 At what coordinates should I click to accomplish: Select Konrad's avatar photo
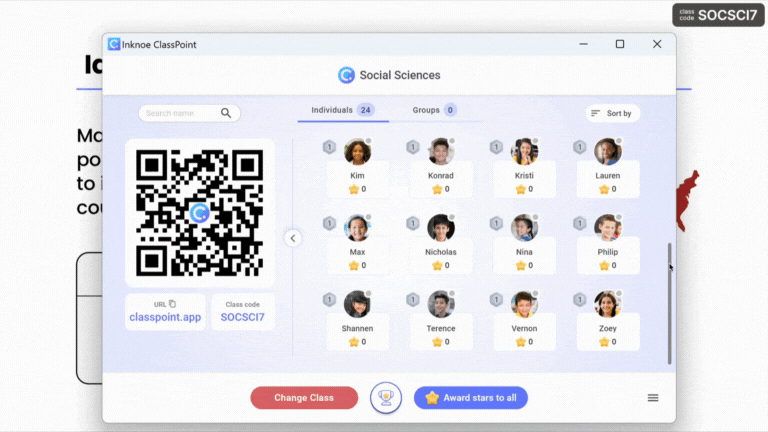point(441,151)
